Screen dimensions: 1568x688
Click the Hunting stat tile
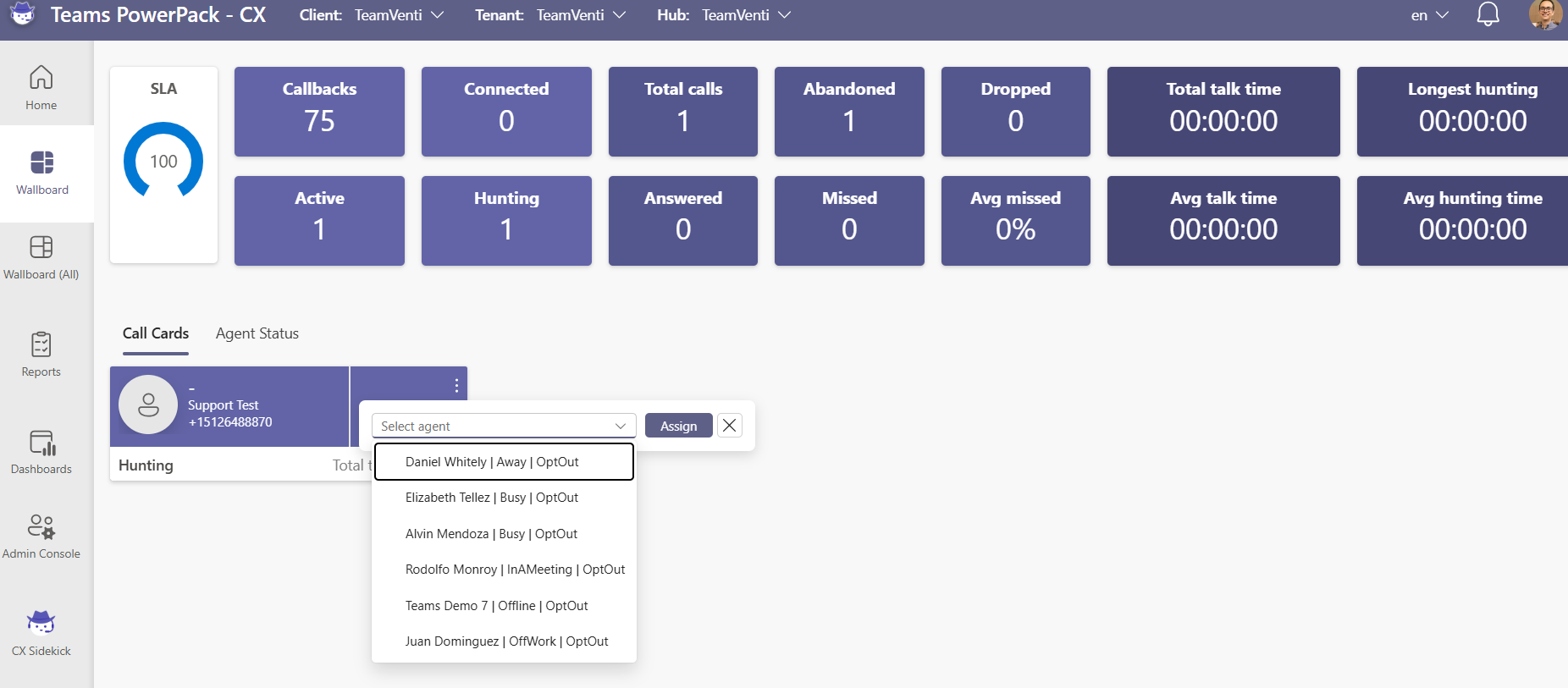click(x=506, y=221)
